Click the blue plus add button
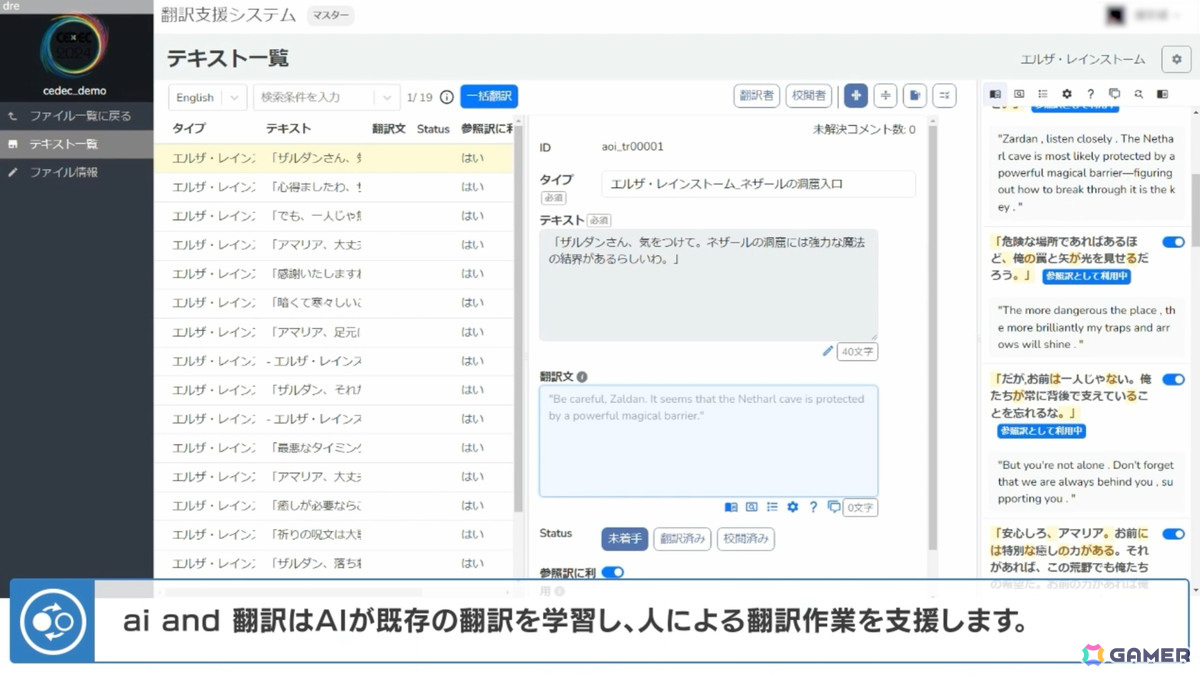 [x=856, y=95]
